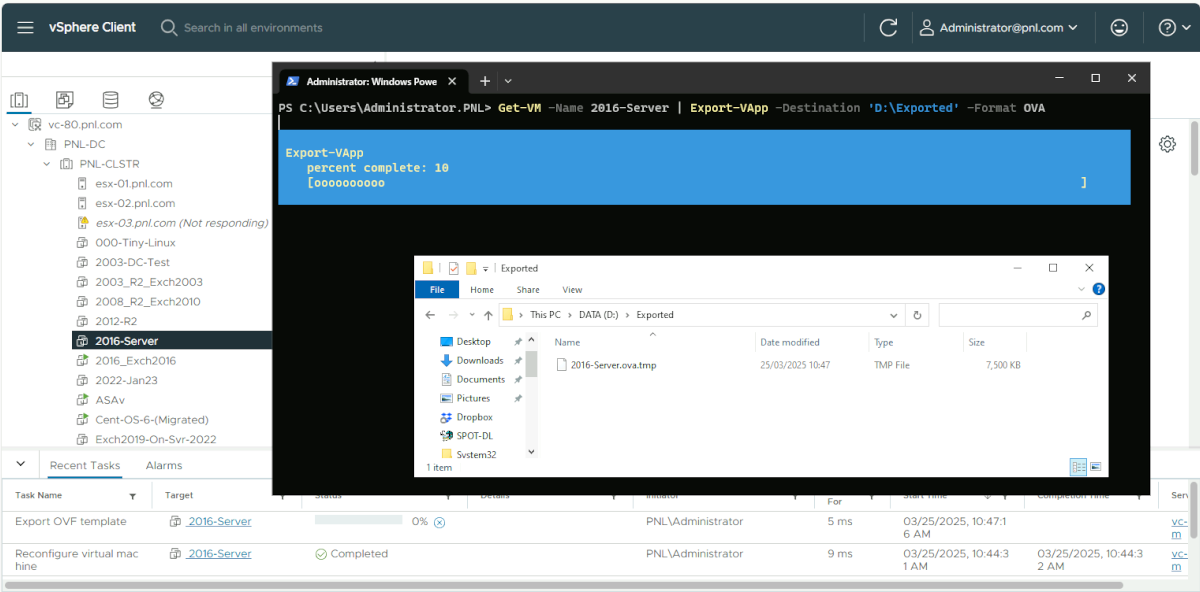Open the Share ribbon tab in Explorer
The image size is (1200, 592).
tap(528, 290)
